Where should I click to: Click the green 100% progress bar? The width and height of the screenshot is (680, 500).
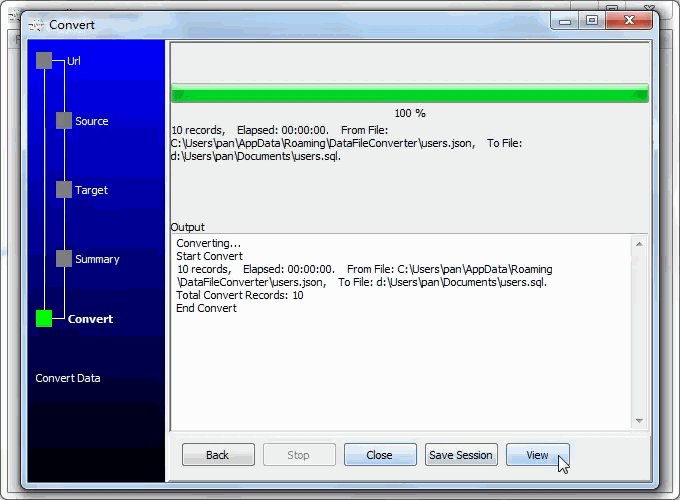point(409,95)
